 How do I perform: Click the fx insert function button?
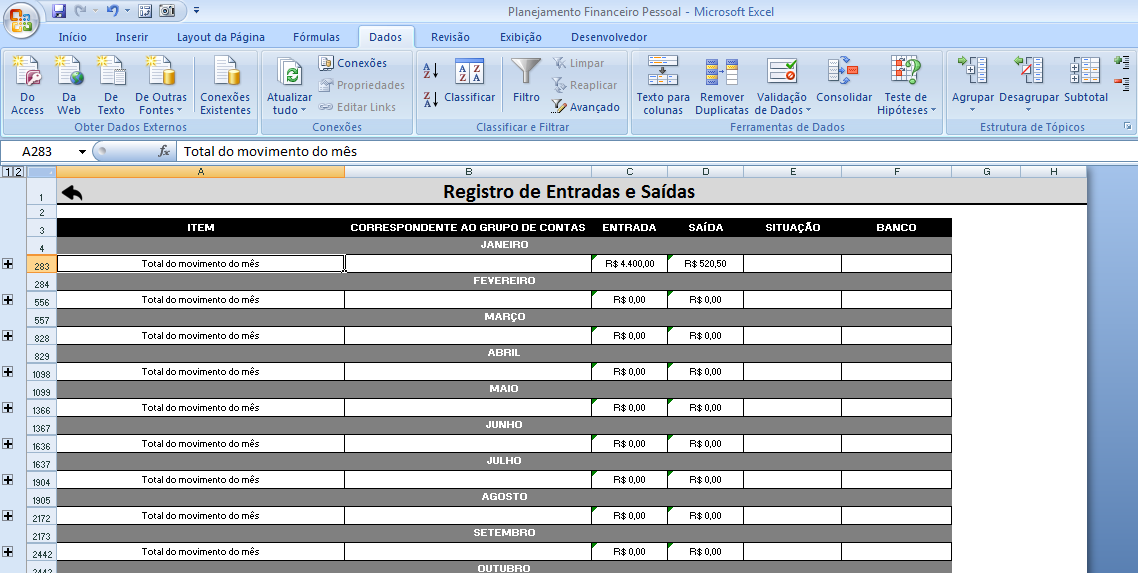(164, 151)
